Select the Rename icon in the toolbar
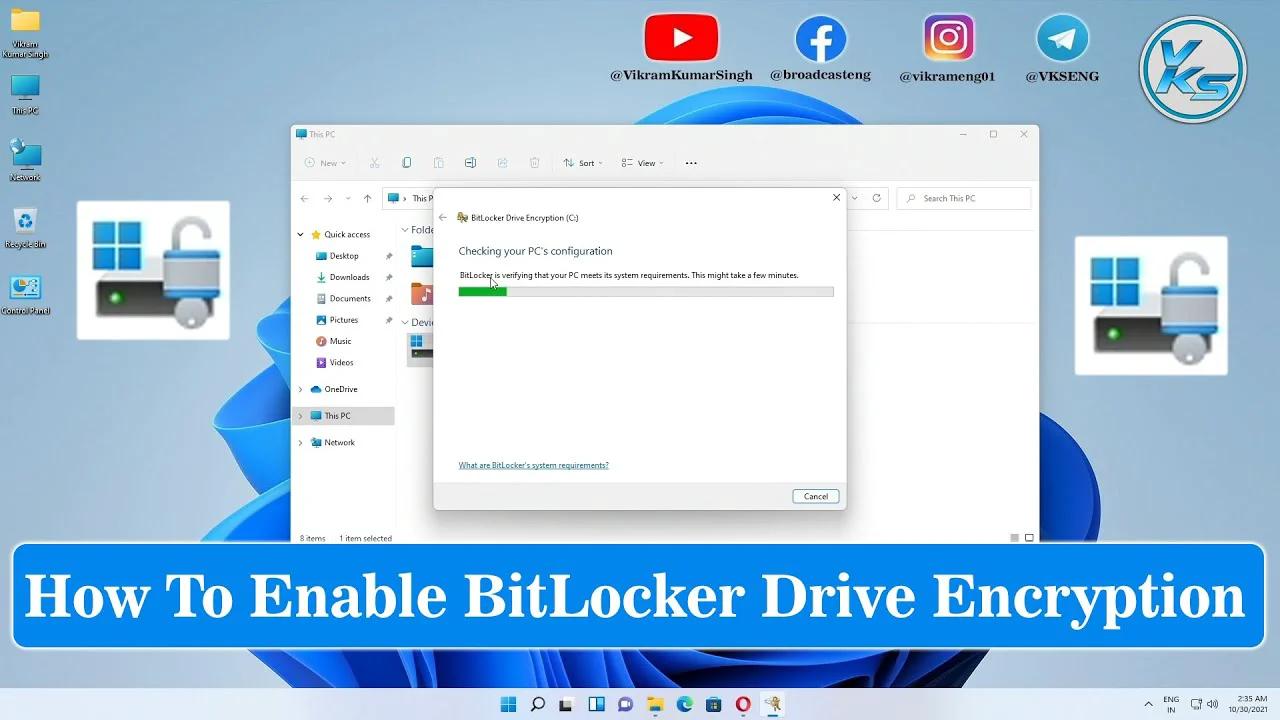Screen dimensions: 1280x720 coord(470,162)
